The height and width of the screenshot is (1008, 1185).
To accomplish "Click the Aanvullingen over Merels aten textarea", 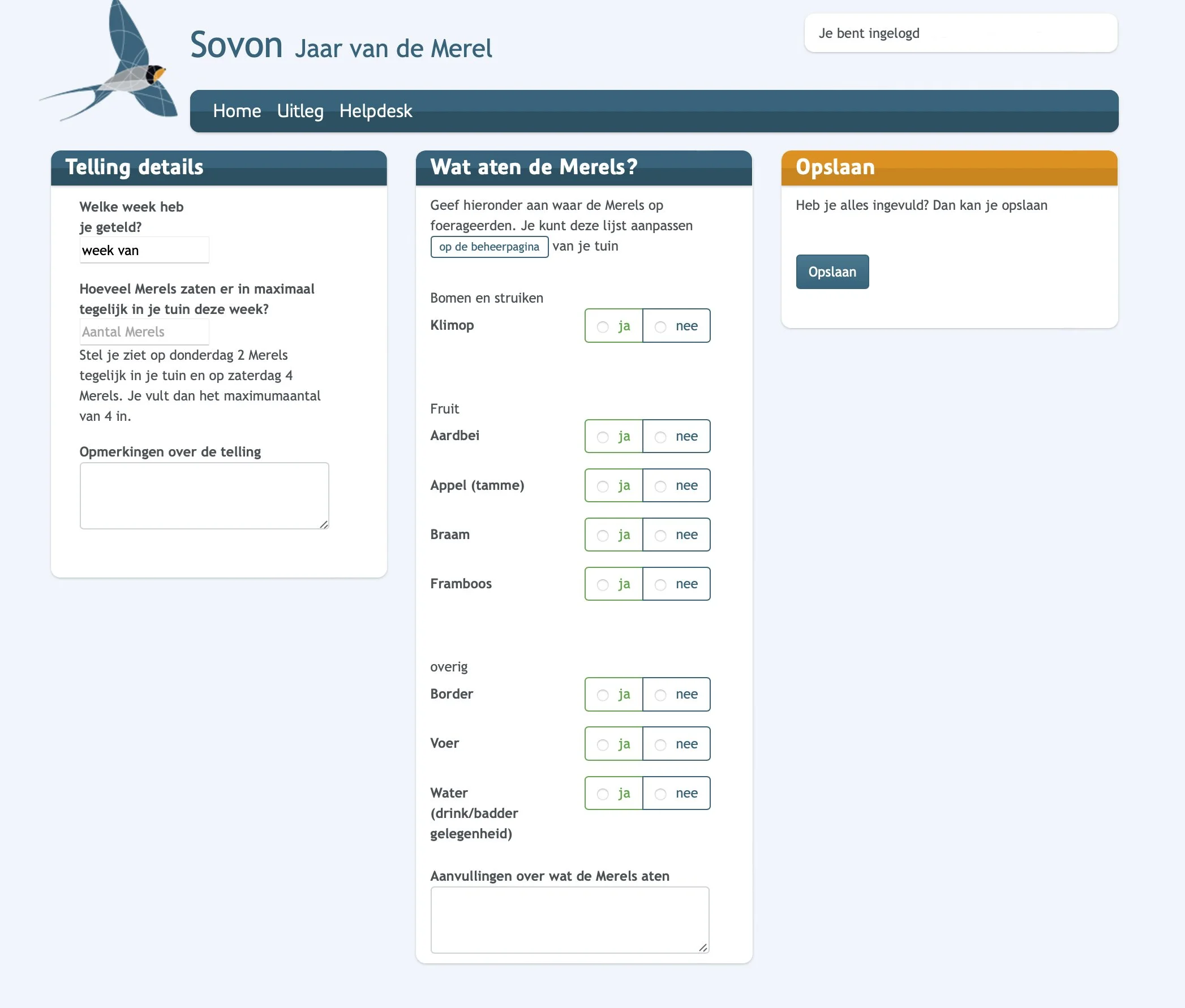I will (x=569, y=919).
